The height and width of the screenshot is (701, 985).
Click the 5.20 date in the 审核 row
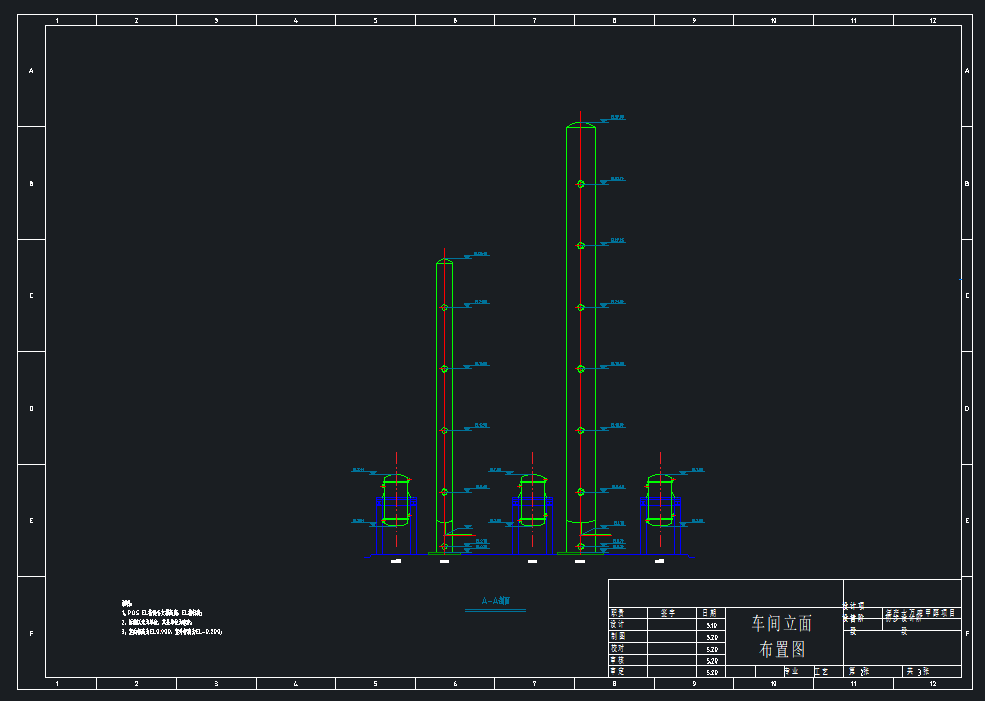pyautogui.click(x=712, y=661)
